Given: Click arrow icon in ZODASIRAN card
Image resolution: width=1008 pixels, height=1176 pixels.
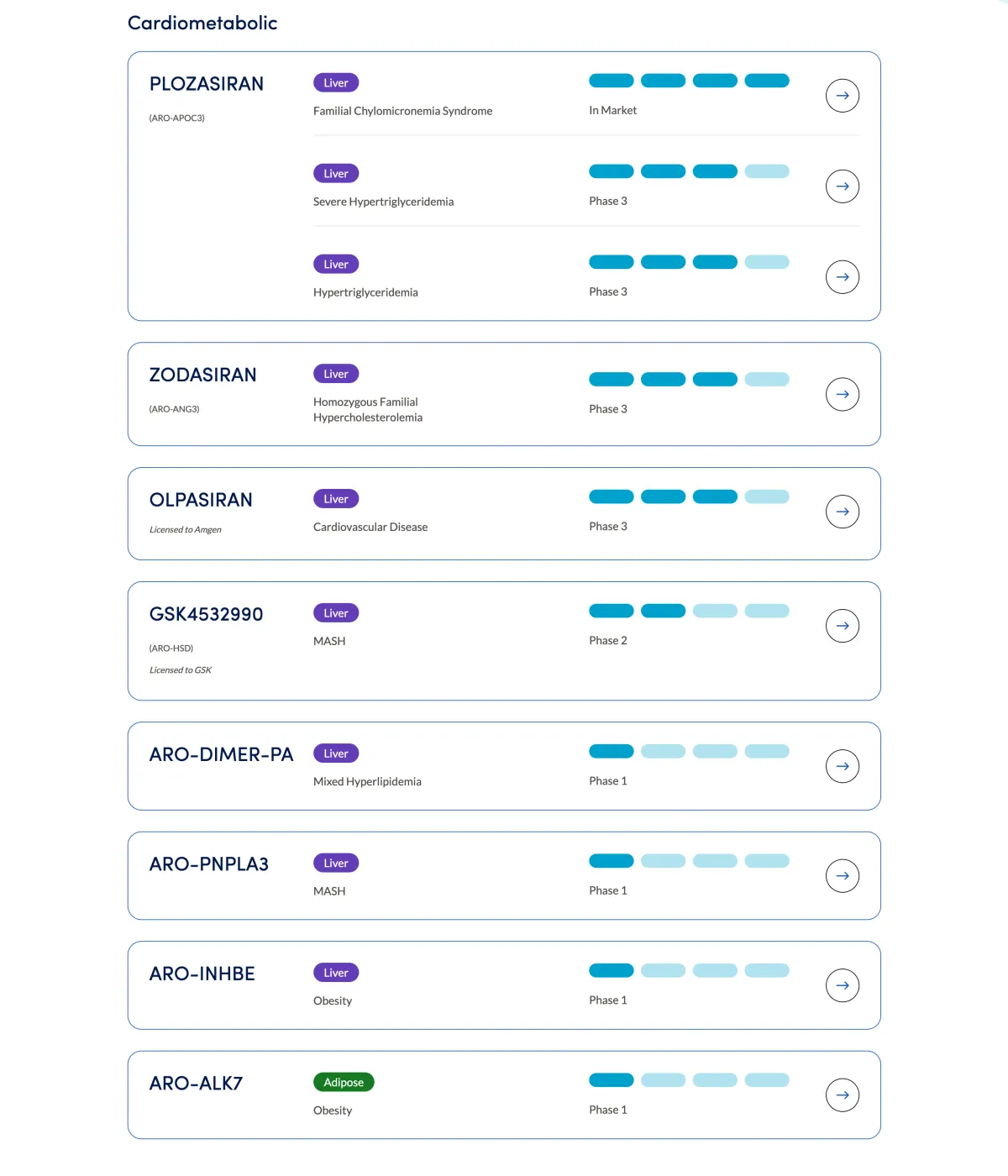Looking at the screenshot, I should [x=843, y=394].
